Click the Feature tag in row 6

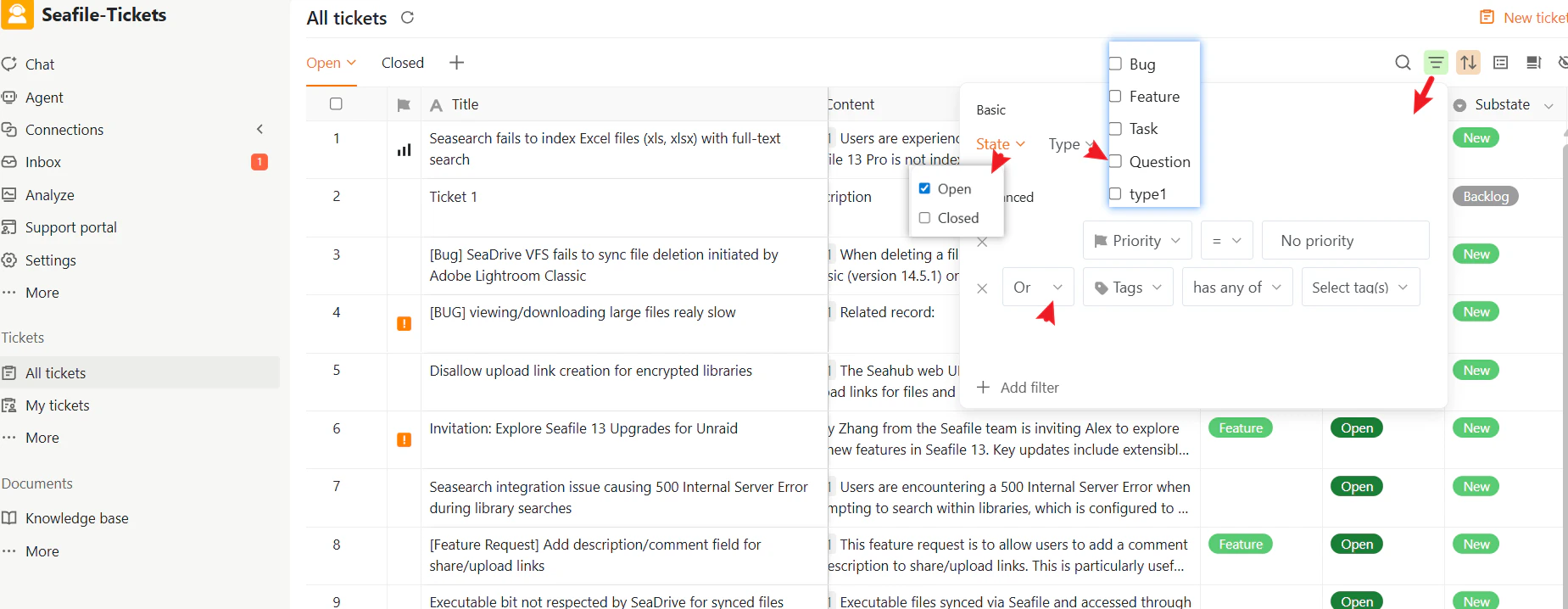[x=1241, y=428]
